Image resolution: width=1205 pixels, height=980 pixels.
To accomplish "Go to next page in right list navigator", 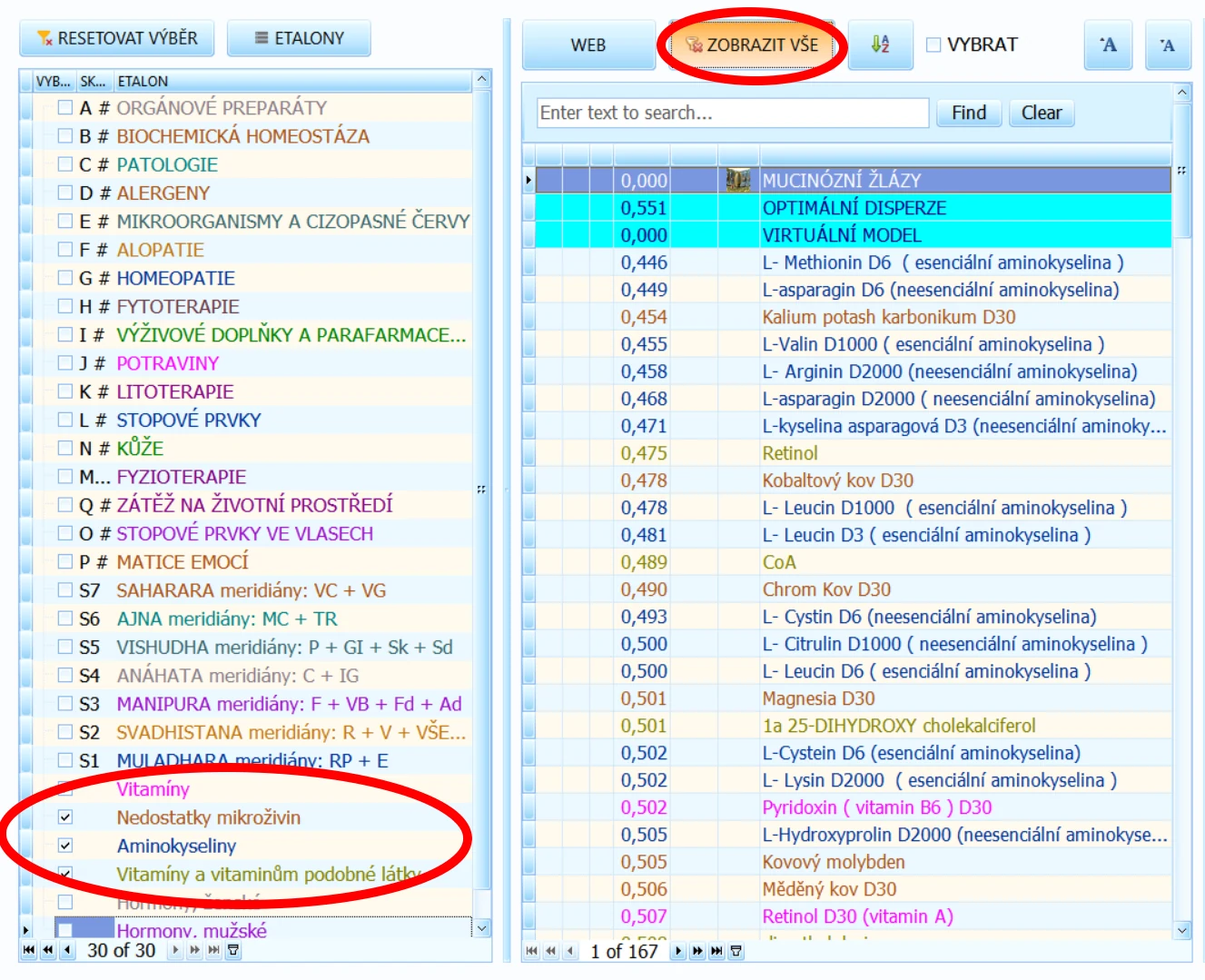I will click(696, 951).
